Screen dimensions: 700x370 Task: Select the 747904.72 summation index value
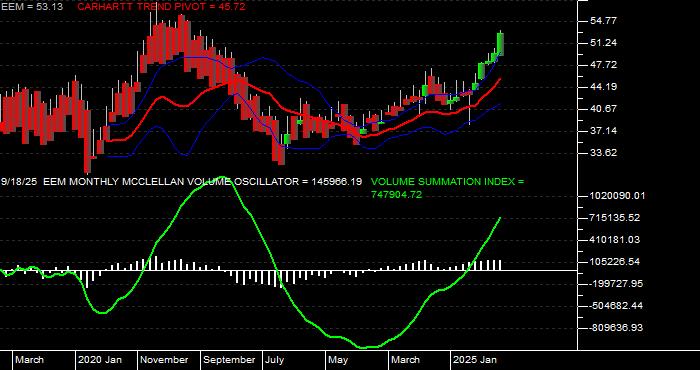(396, 195)
